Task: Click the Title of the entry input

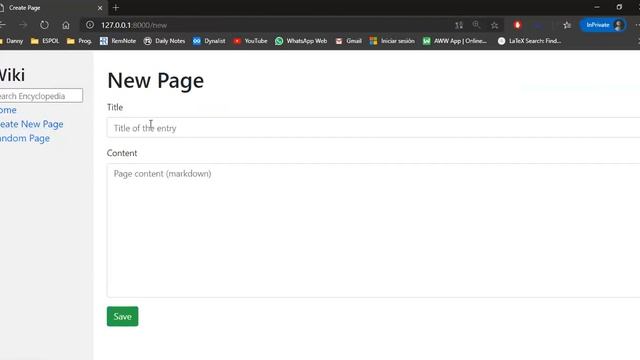Action: 373,128
